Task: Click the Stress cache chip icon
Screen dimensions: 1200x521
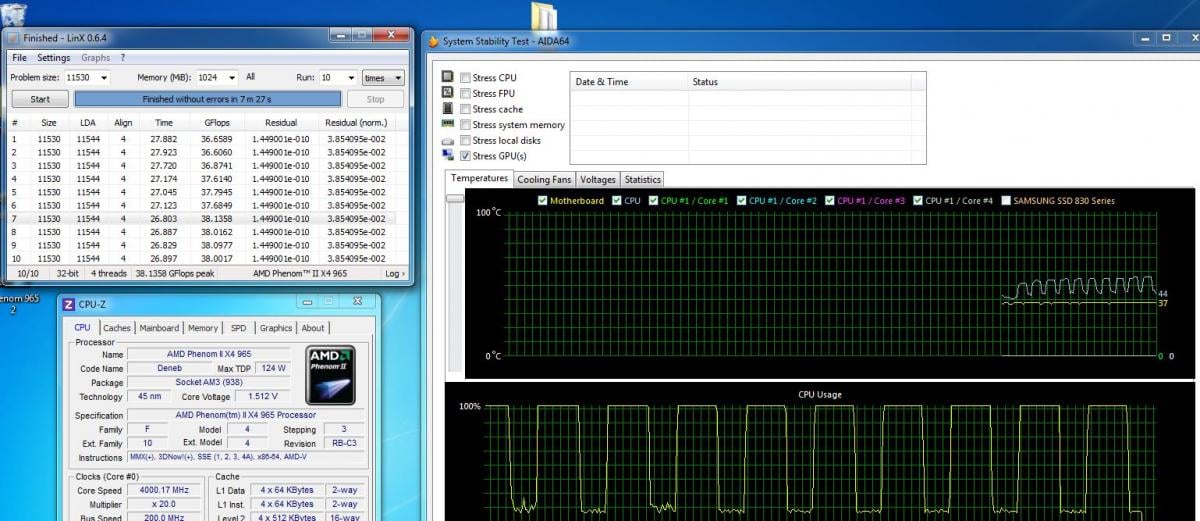Action: 448,109
